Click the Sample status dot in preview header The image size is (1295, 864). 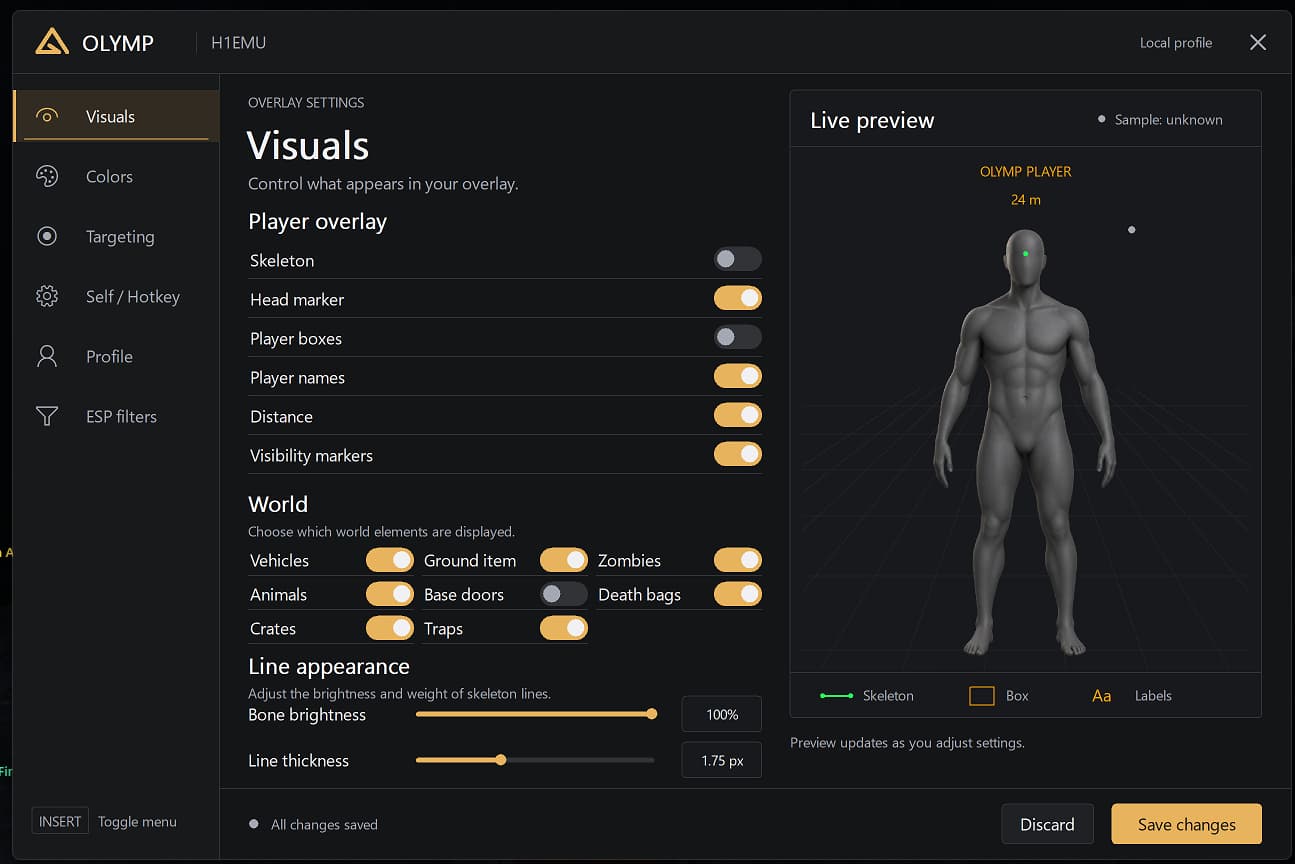(x=1102, y=119)
